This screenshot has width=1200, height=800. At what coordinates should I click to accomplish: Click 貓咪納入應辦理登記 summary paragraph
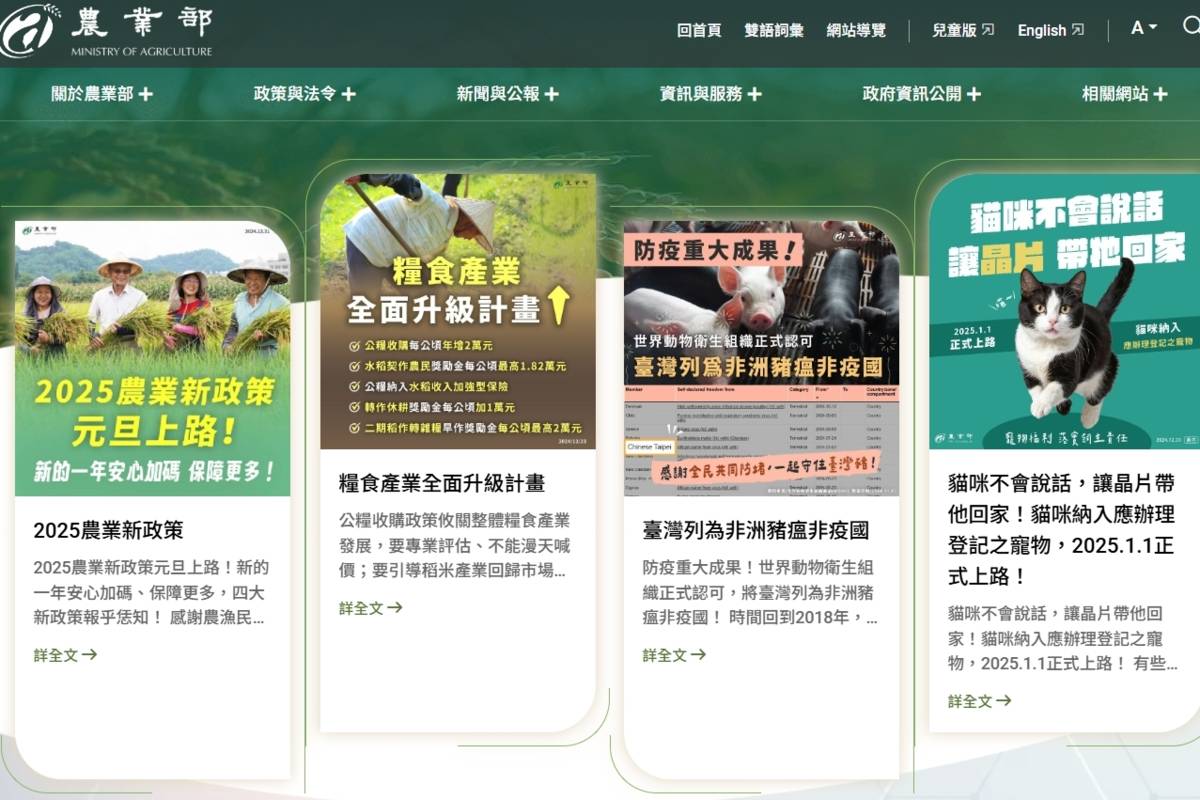click(x=1062, y=639)
